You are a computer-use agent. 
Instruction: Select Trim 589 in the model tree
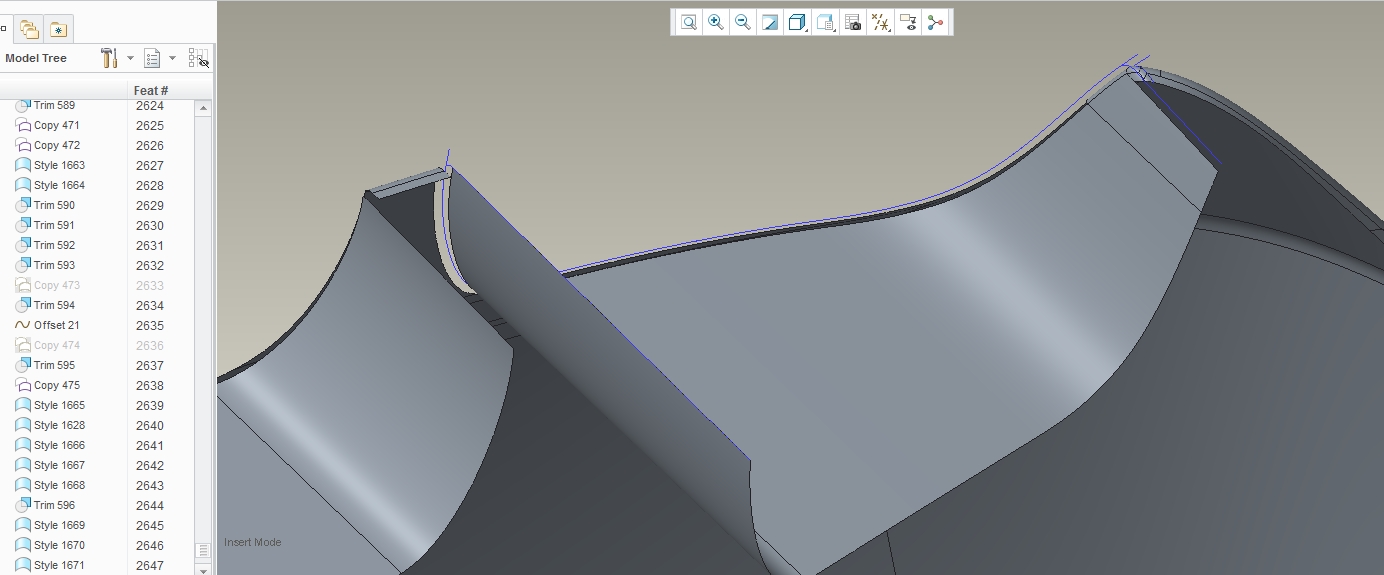pos(54,105)
